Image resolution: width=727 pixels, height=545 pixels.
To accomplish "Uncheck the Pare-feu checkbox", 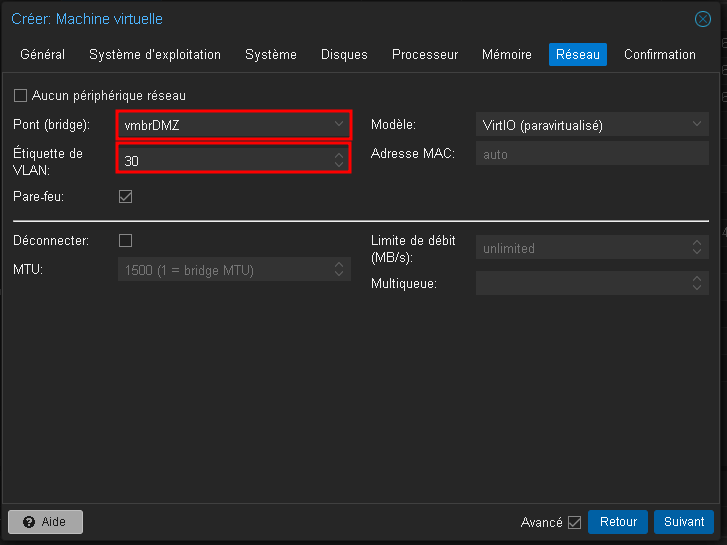I will (125, 197).
